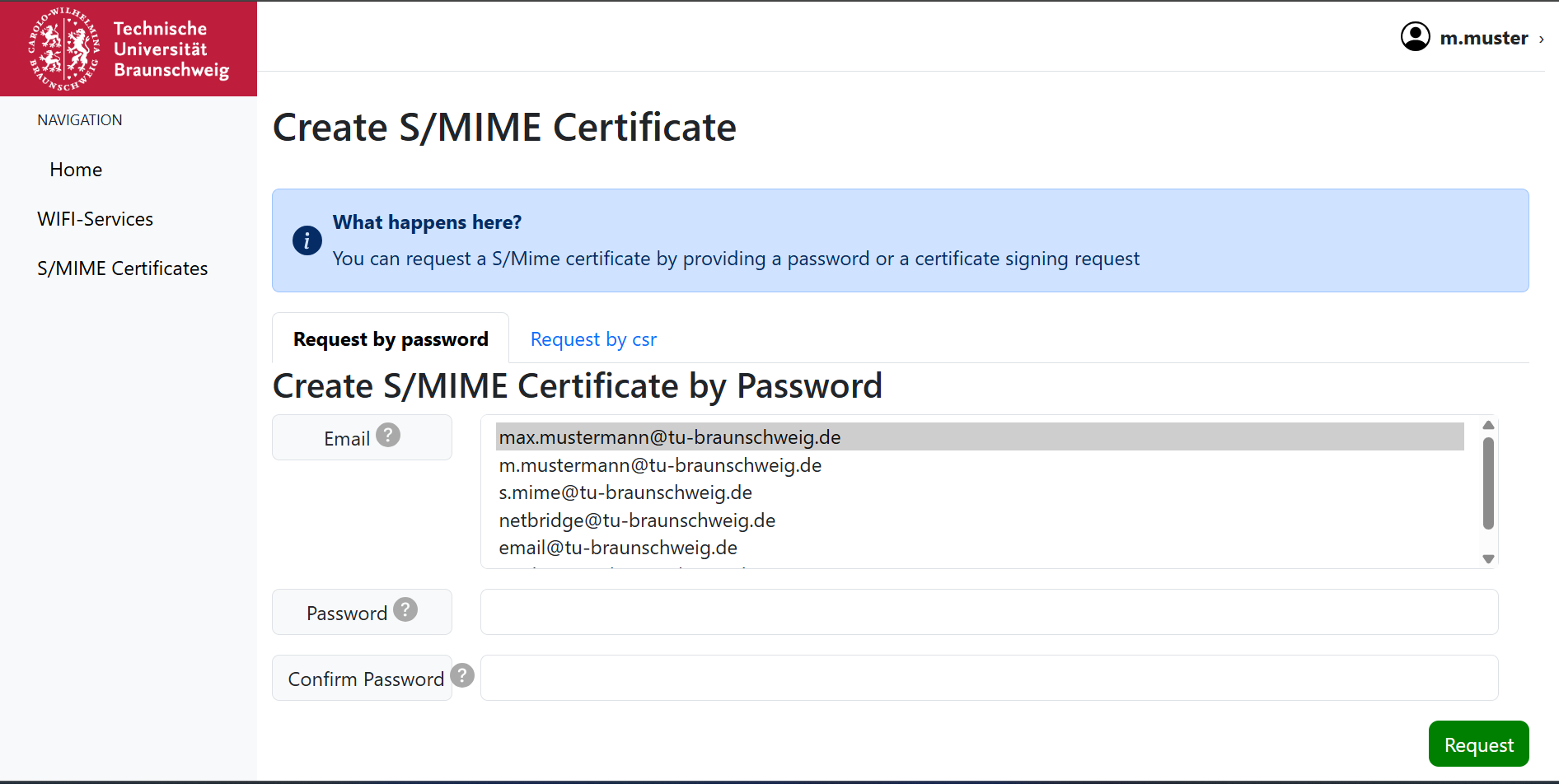Select s.mime@tu-braunschweig.de in the list
This screenshot has height=784, width=1559.
[x=980, y=492]
